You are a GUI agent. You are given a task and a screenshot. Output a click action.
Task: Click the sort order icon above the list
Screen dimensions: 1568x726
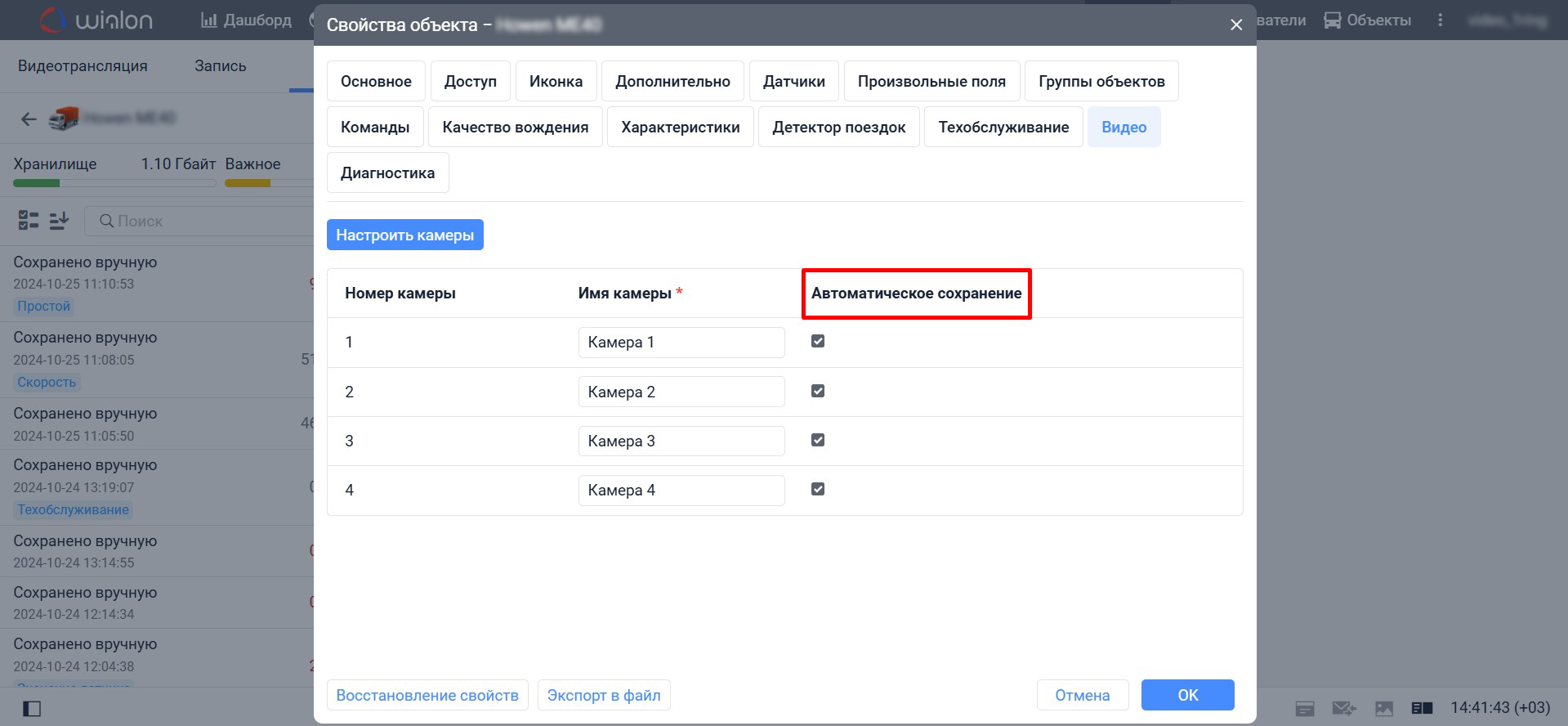[59, 220]
